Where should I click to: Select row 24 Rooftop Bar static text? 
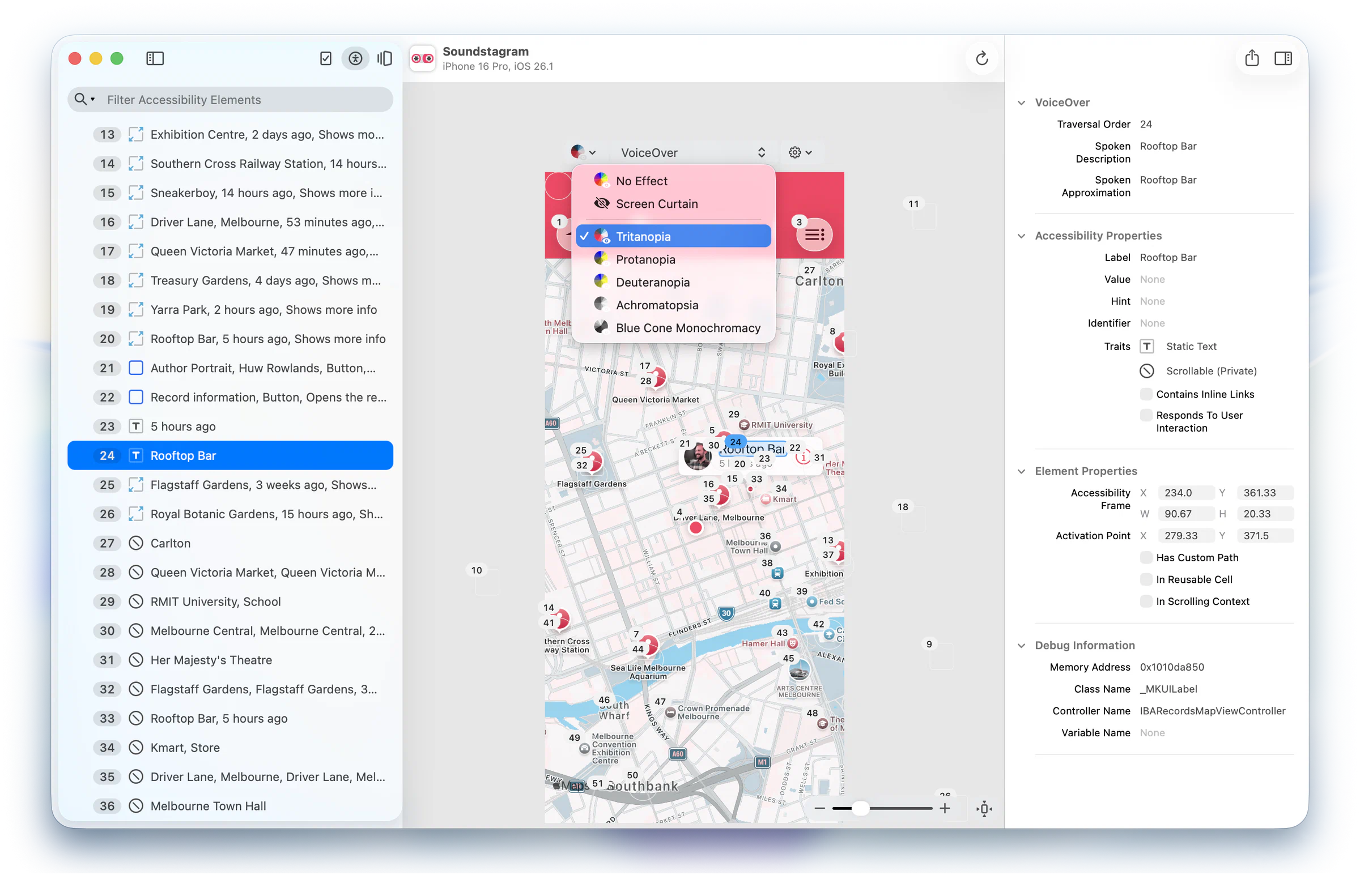231,455
